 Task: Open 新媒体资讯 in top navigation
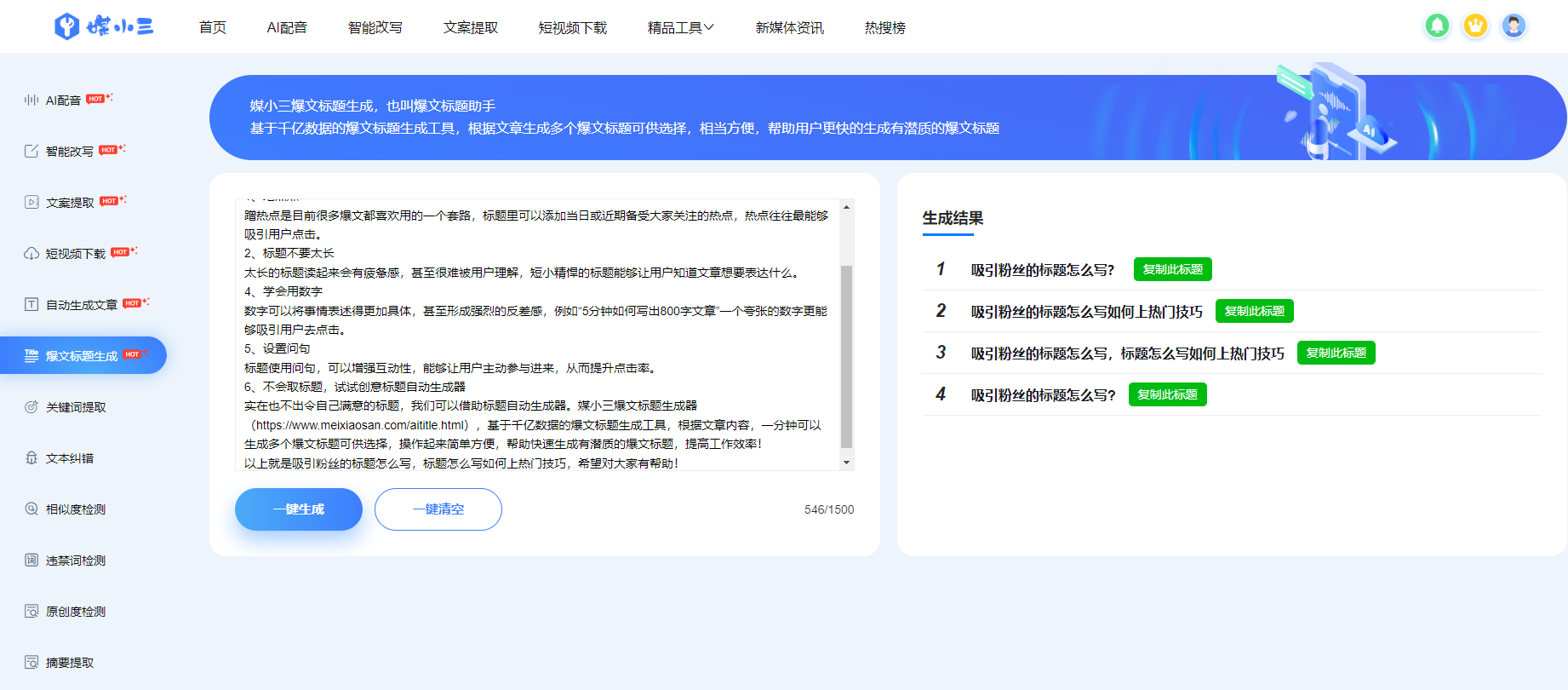pyautogui.click(x=790, y=27)
